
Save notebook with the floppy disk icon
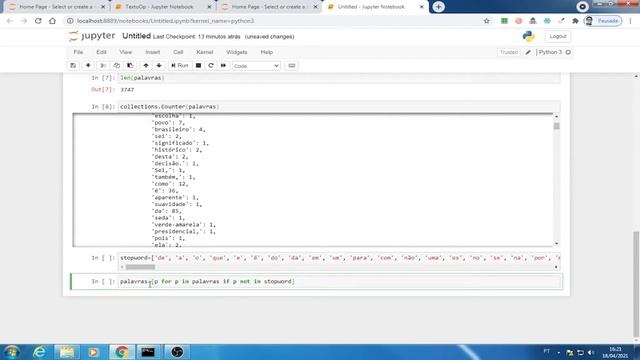coord(73,66)
